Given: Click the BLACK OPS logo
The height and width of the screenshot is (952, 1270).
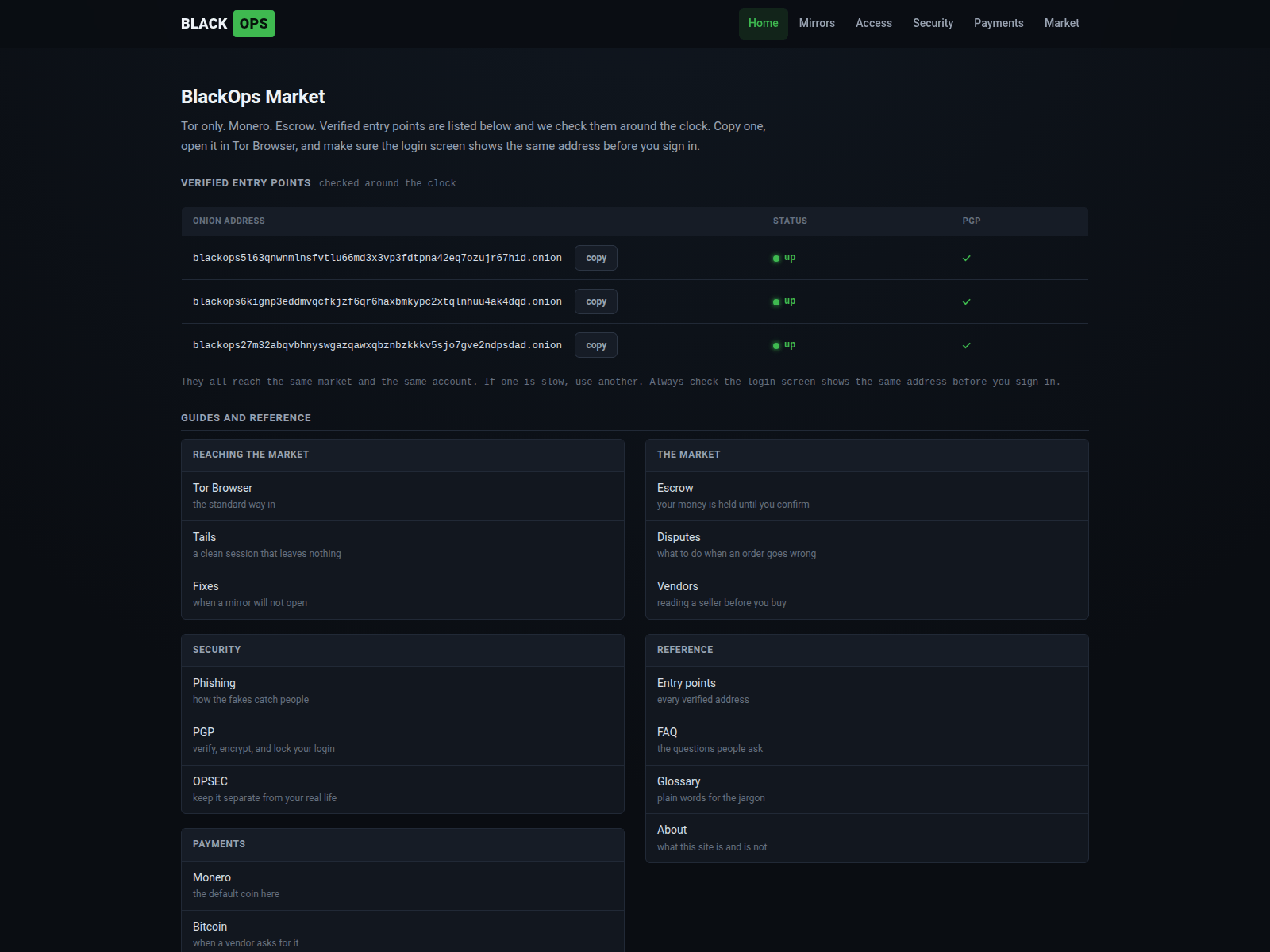Looking at the screenshot, I should 228,24.
